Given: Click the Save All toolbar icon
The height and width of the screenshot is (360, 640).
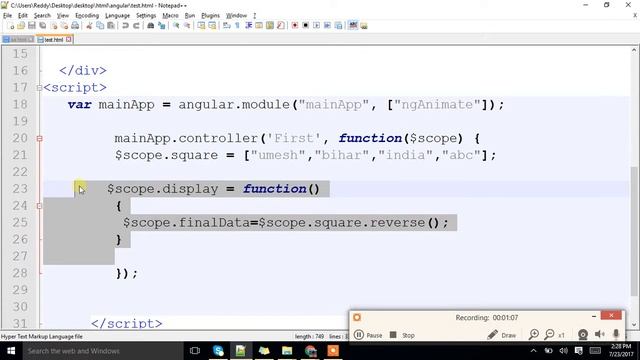Looking at the screenshot, I should pos(42,26).
